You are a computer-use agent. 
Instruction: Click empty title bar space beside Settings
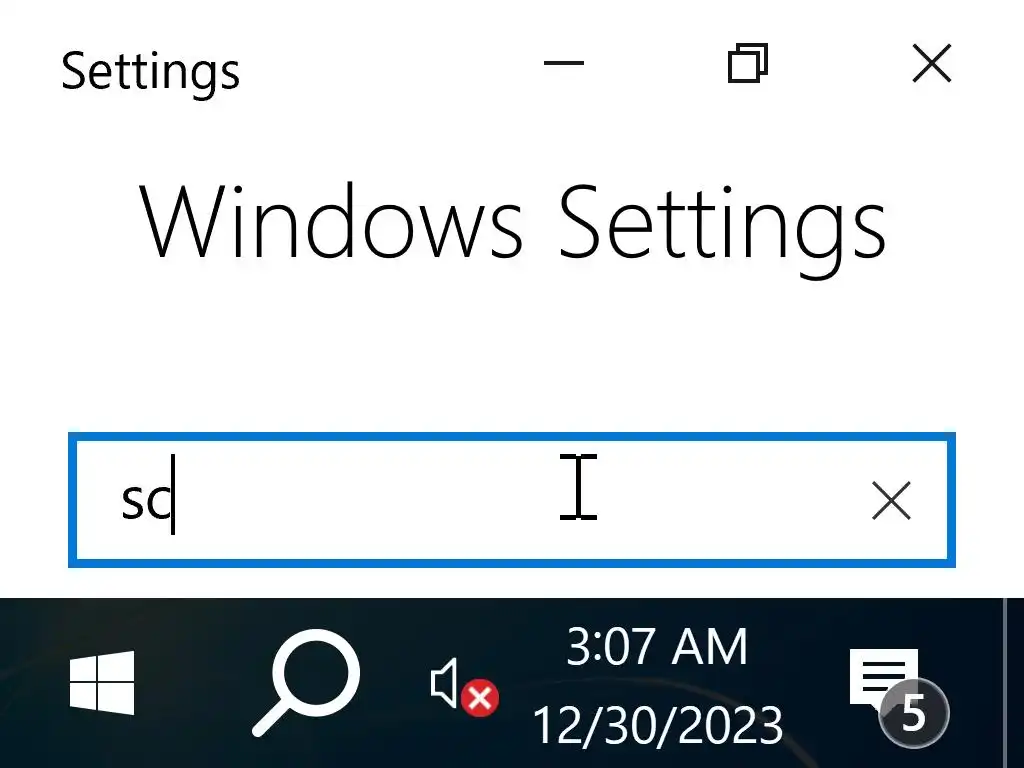[390, 68]
